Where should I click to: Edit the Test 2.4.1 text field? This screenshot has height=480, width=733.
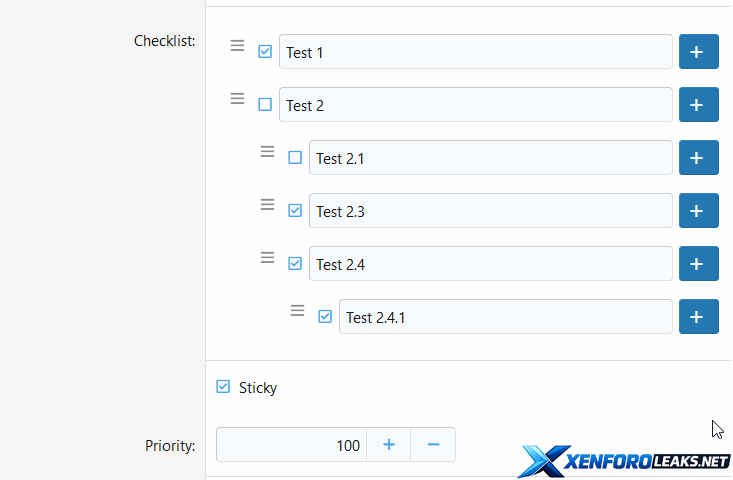505,317
